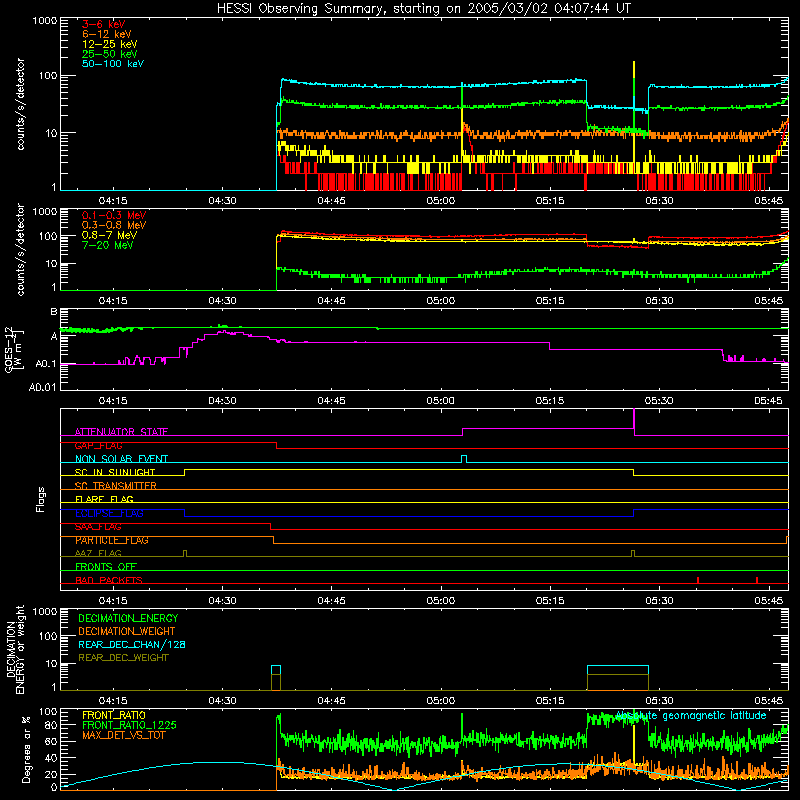800x800 pixels.
Task: Click the 05:00 tick label under Flags panel
Action: (x=441, y=601)
